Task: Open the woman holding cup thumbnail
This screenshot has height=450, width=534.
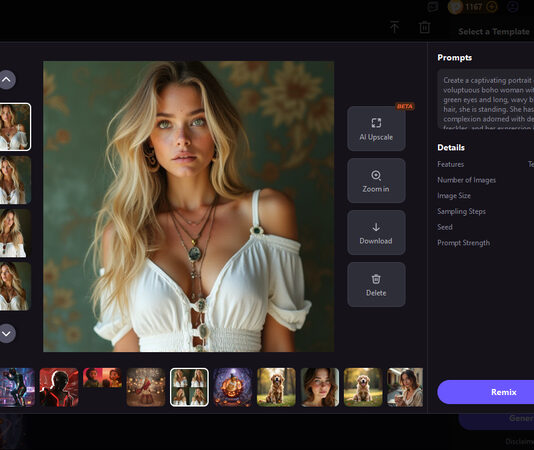Action: point(405,387)
